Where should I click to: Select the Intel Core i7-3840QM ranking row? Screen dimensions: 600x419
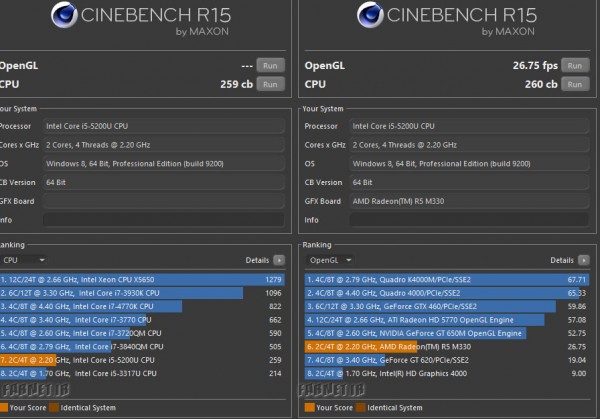point(142,347)
